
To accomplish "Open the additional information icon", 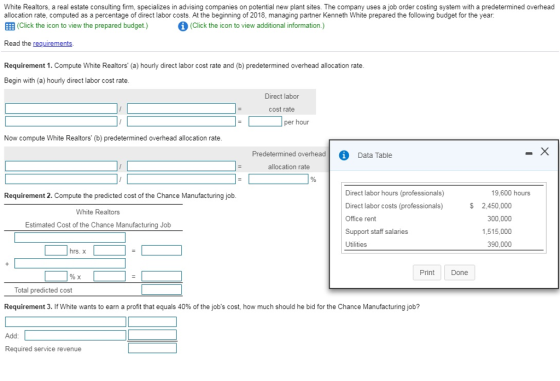I will (x=182, y=26).
